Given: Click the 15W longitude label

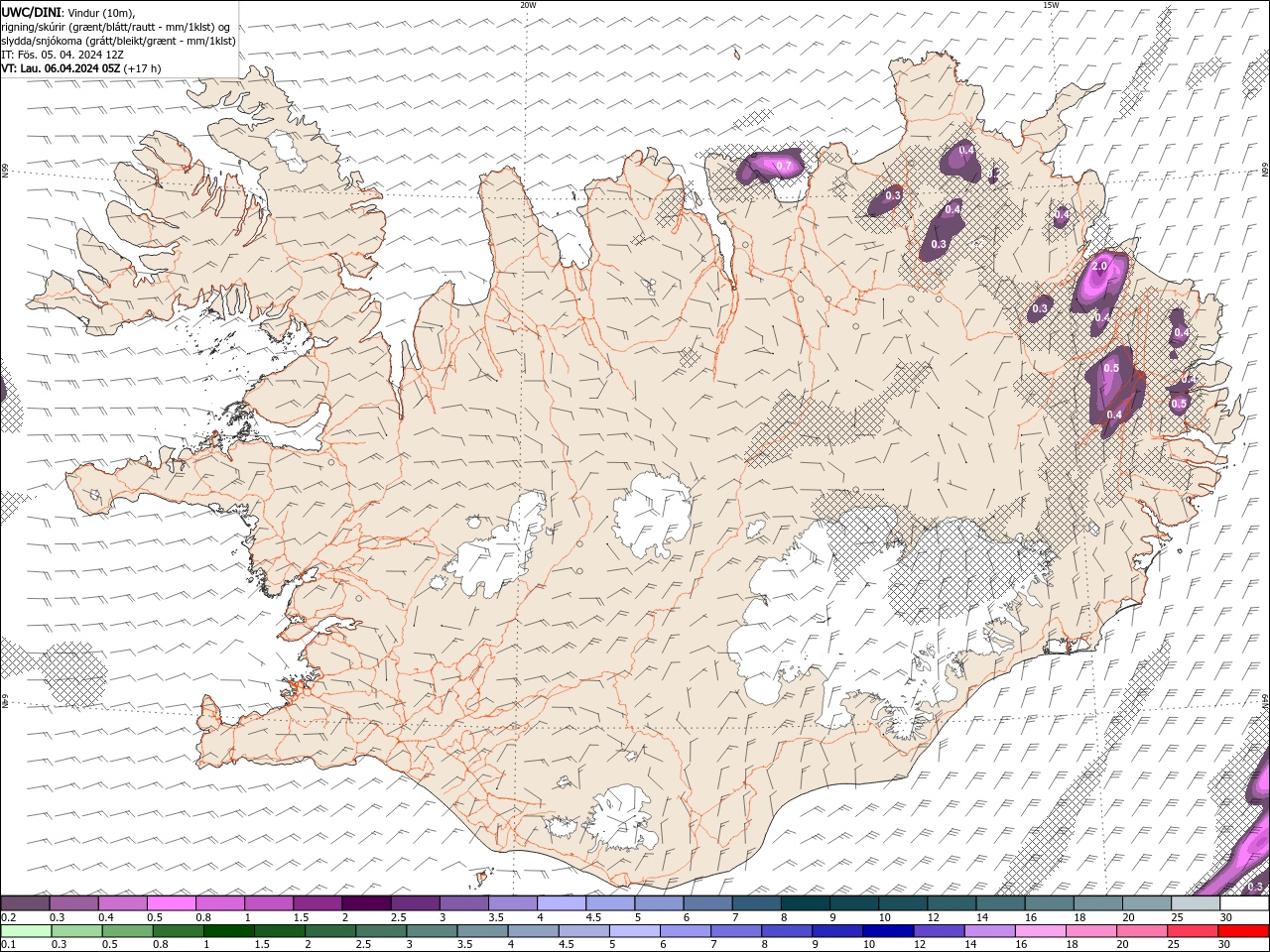Looking at the screenshot, I should coord(1051,5).
